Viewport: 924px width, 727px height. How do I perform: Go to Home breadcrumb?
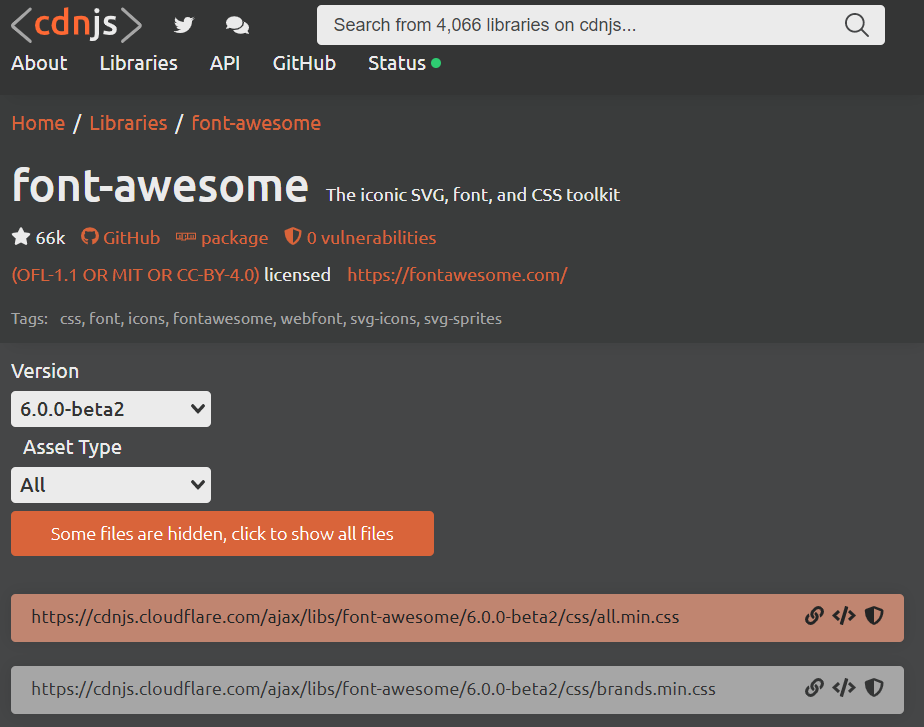point(38,123)
